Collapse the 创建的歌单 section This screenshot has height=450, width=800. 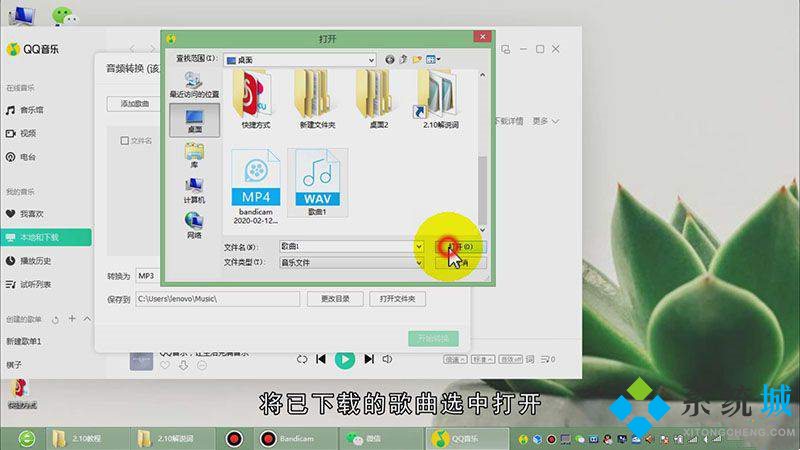pos(87,319)
